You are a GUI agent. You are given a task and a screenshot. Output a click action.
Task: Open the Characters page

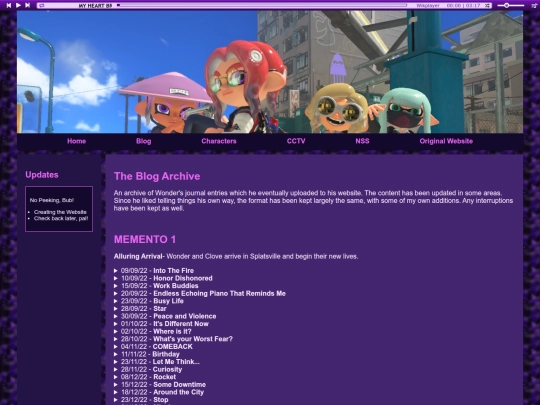[219, 141]
